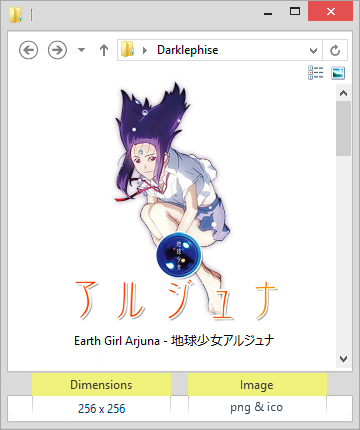
Task: Click the Image header
Action: [257, 385]
